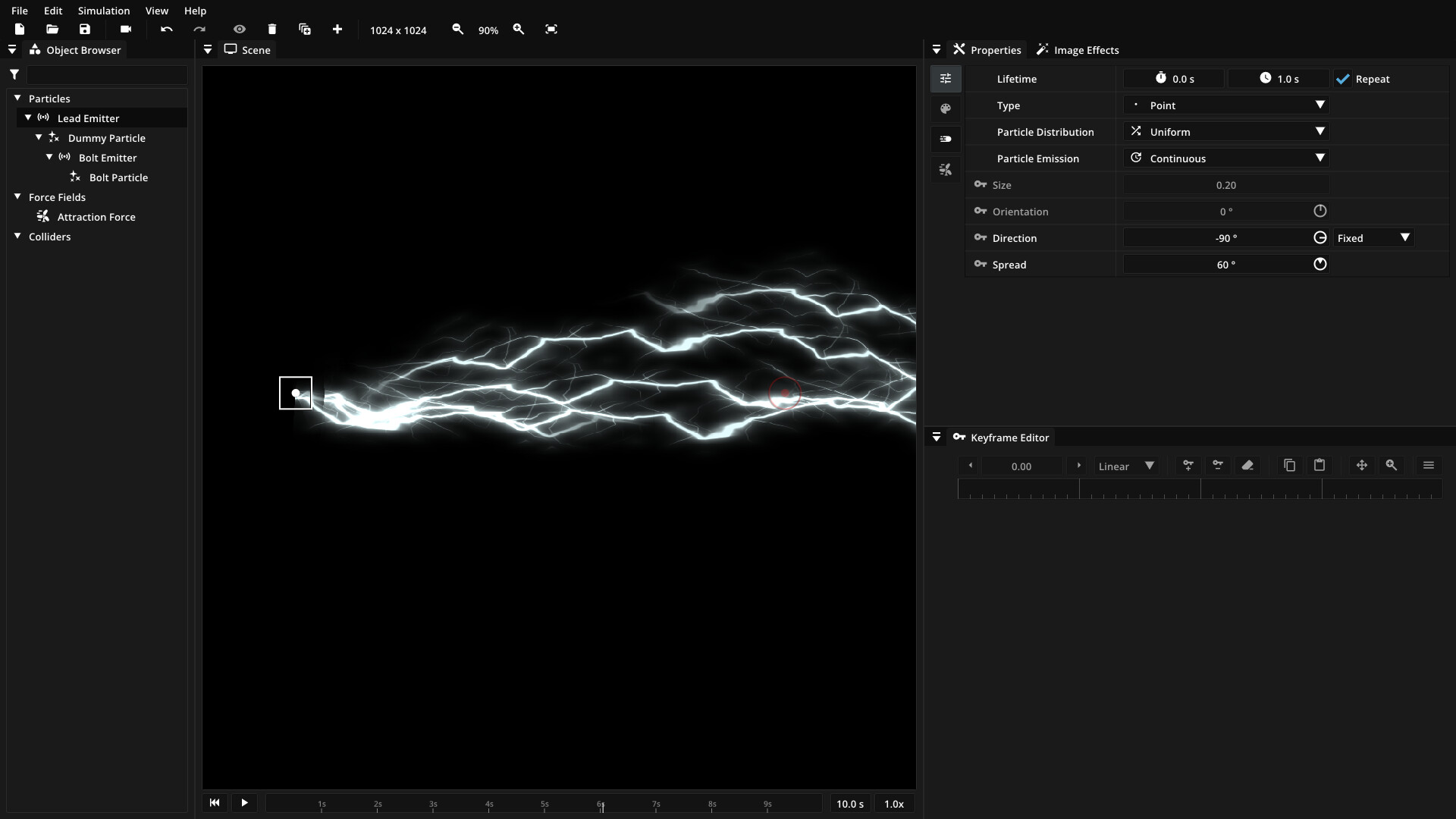Click the video camera export icon
1456x819 pixels.
[x=126, y=30]
